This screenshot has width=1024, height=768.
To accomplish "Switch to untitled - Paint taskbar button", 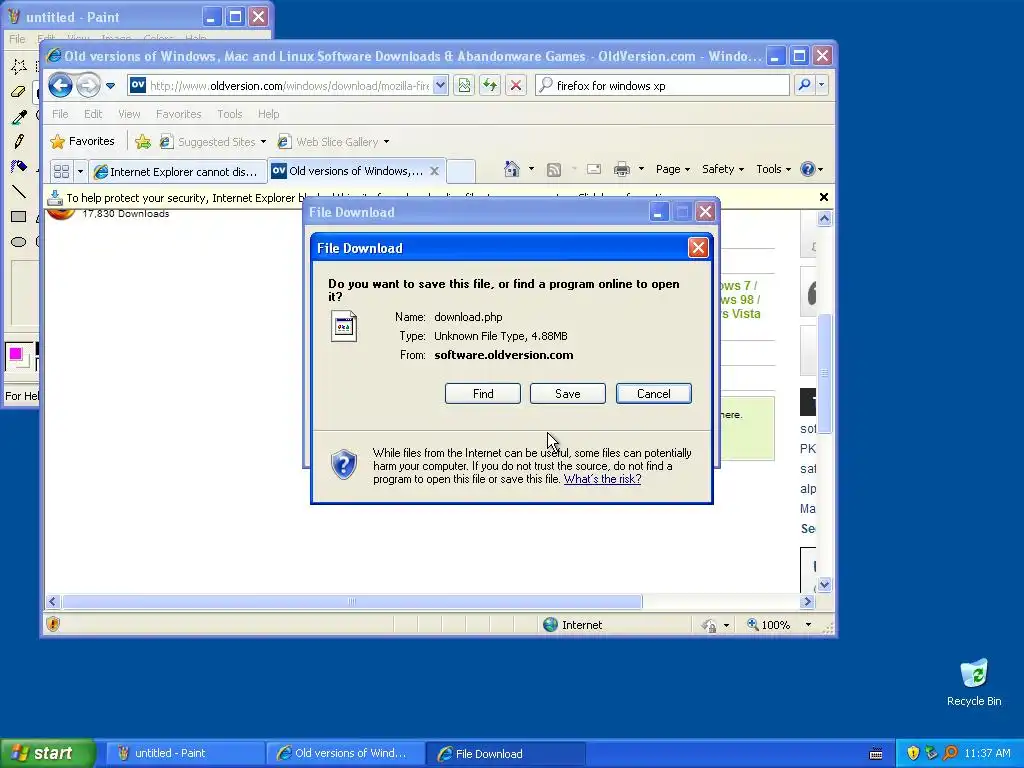I will (x=185, y=754).
